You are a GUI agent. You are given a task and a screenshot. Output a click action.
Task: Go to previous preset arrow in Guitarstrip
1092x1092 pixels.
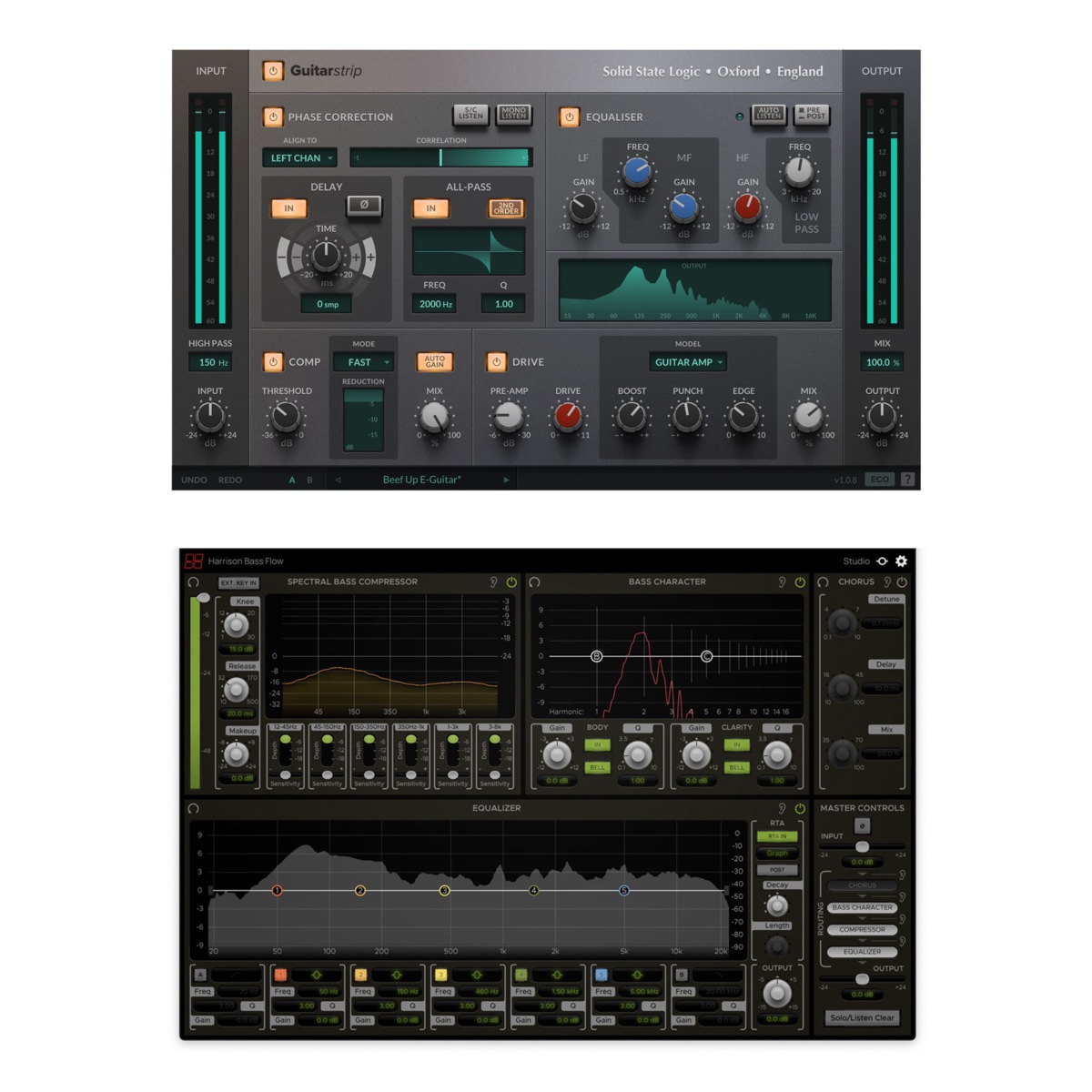(x=339, y=480)
